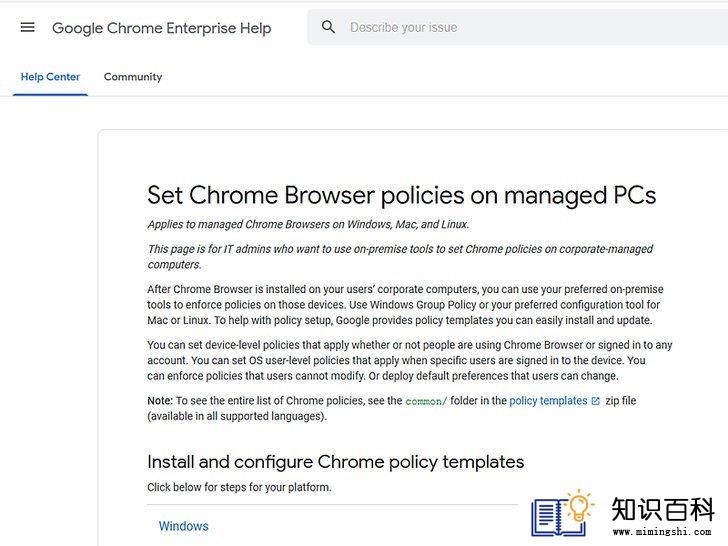
Task: Follow the policy templates link
Action: [x=548, y=401]
